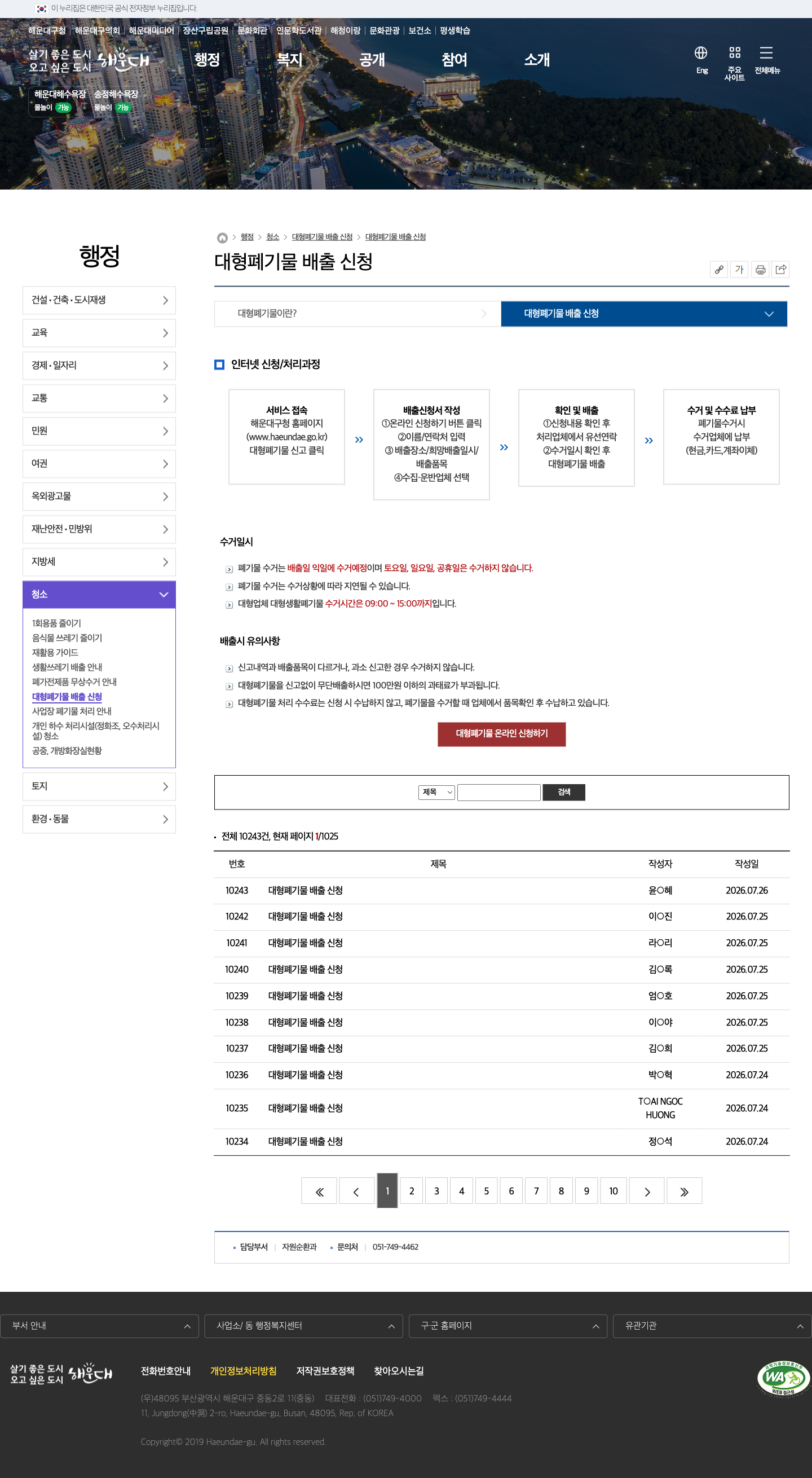Open 저작권보호정책 footer link
The height and width of the screenshot is (1478, 812).
(x=325, y=1371)
